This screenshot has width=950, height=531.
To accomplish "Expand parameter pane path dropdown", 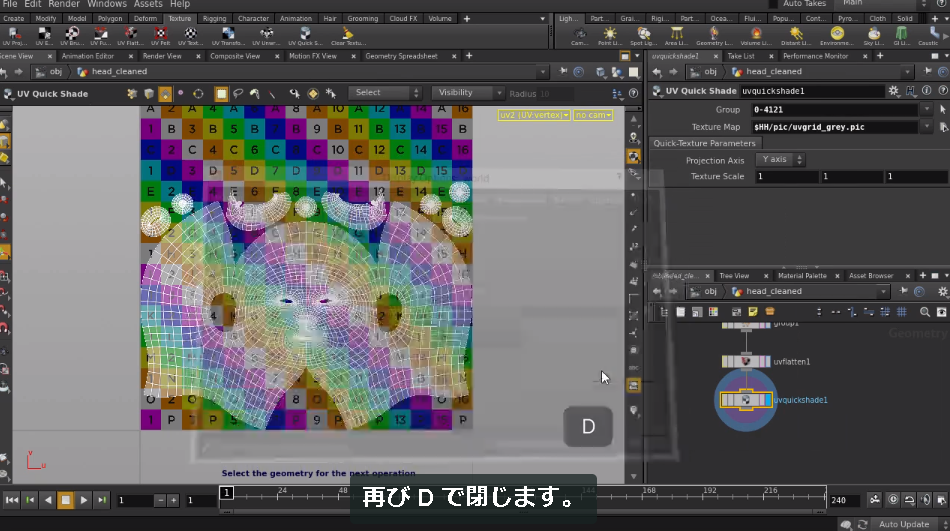I will coord(907,72).
